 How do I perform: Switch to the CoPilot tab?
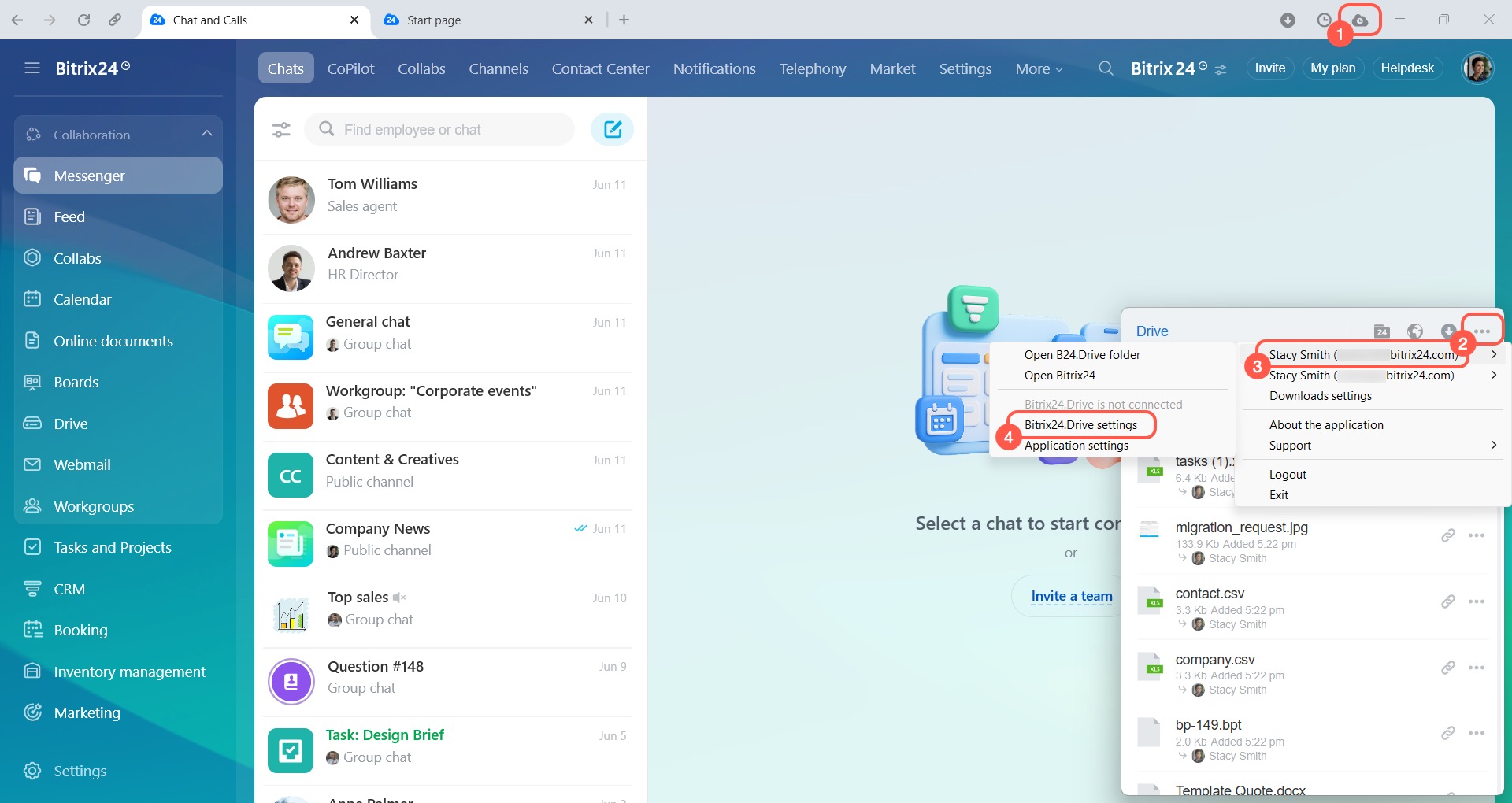(x=350, y=68)
